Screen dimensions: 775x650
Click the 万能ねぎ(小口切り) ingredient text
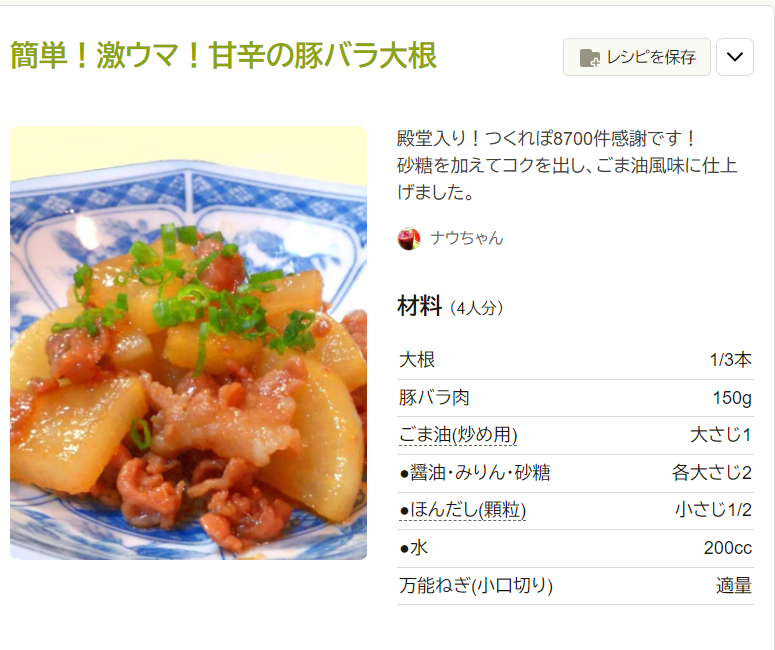pos(475,586)
